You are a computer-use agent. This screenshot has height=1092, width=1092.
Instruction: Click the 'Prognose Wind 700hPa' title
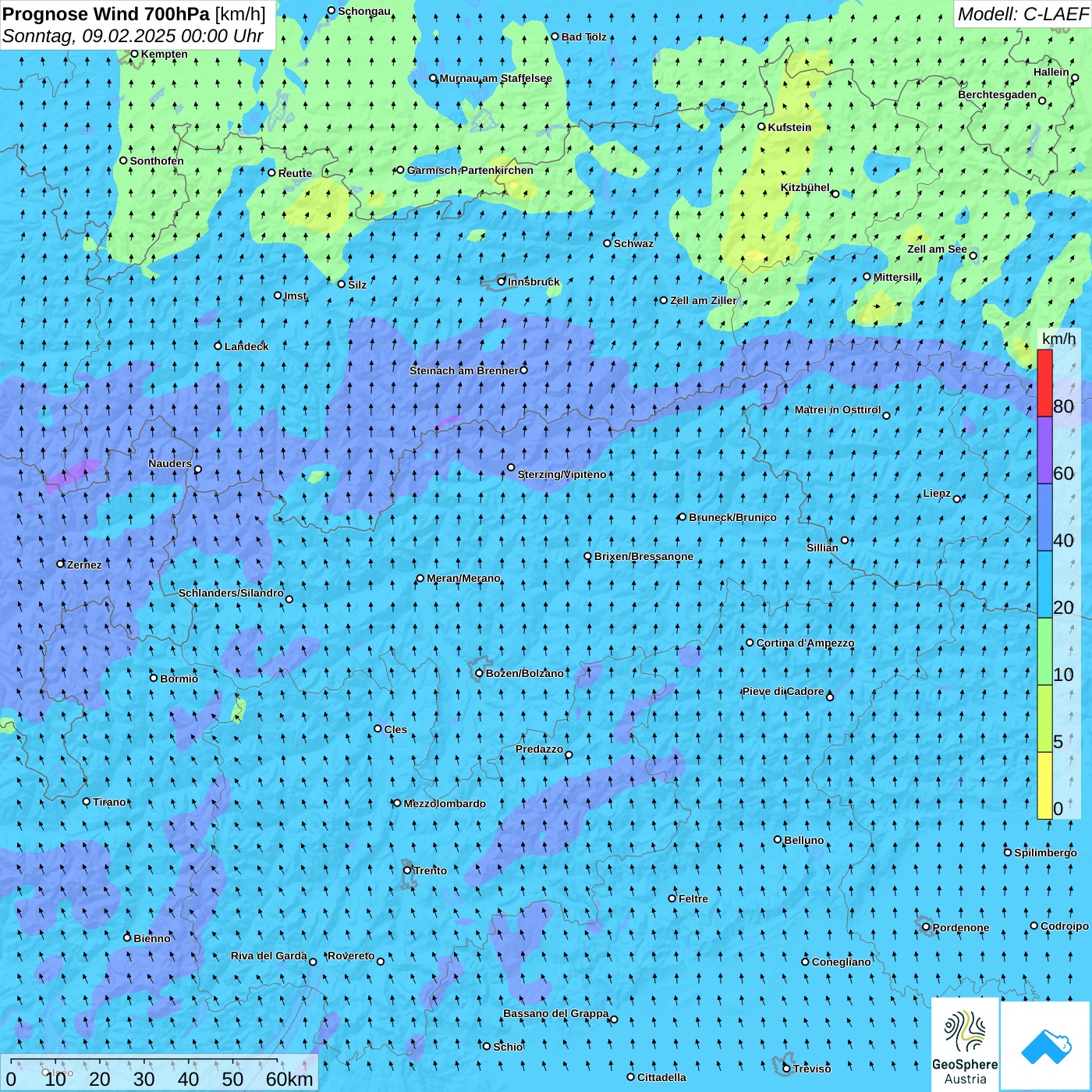[106, 14]
